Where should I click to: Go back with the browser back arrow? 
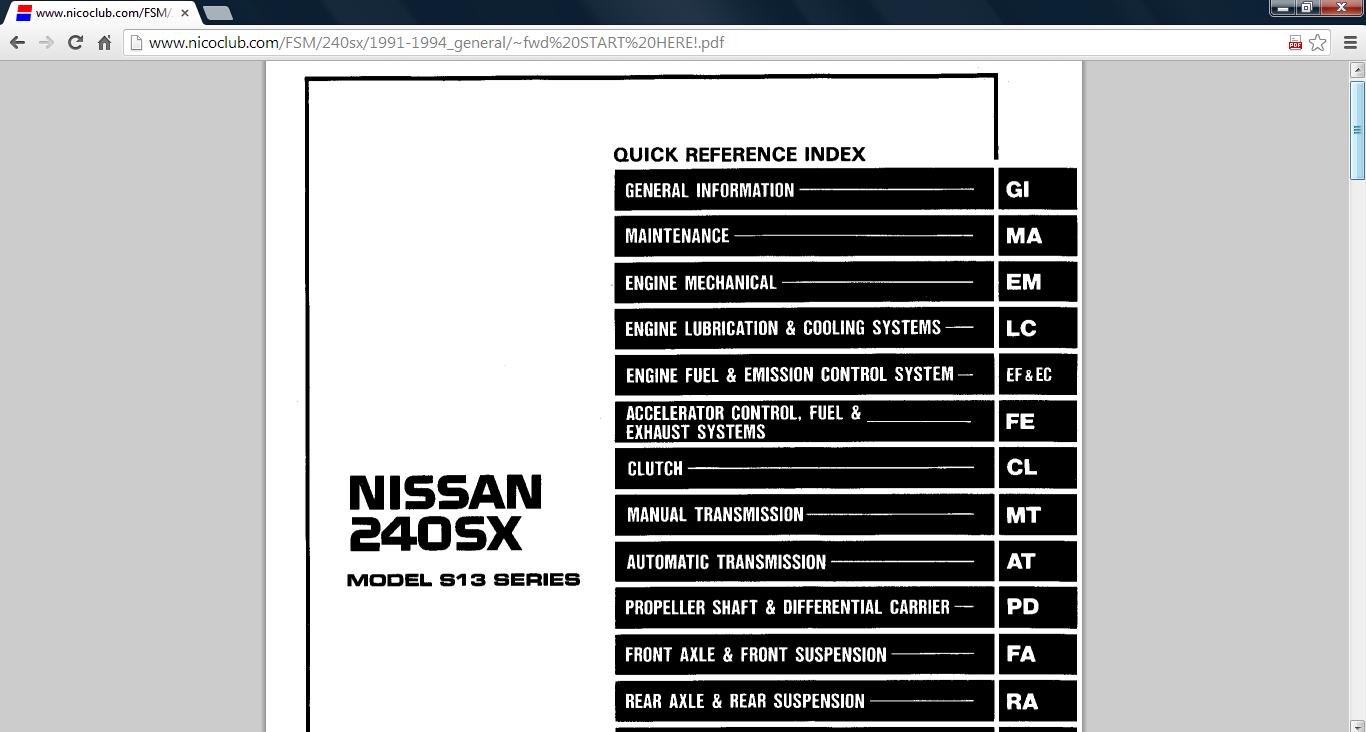[x=17, y=42]
